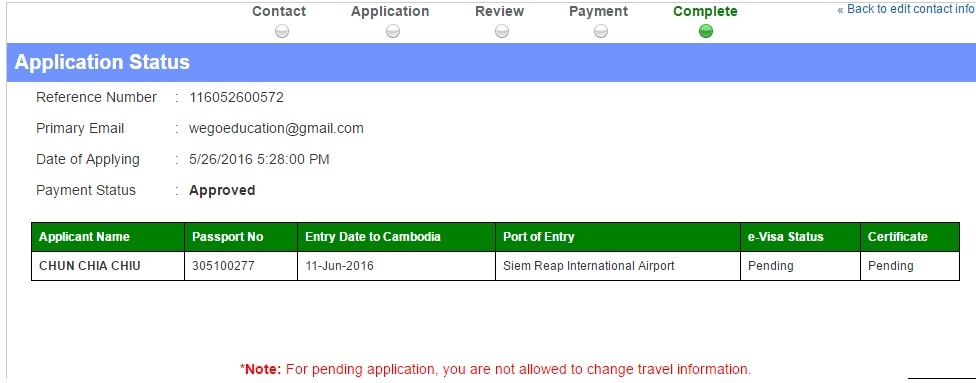The image size is (976, 383).
Task: Select the Review step label
Action: click(x=499, y=11)
